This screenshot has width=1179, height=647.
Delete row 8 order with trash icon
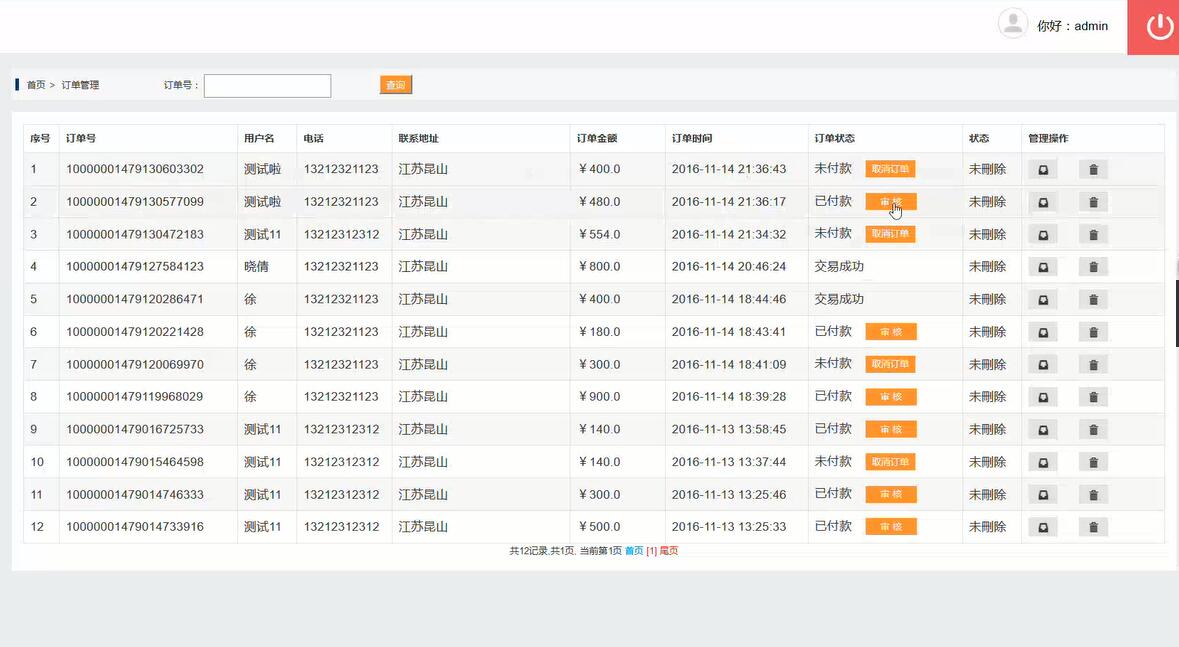point(1093,396)
